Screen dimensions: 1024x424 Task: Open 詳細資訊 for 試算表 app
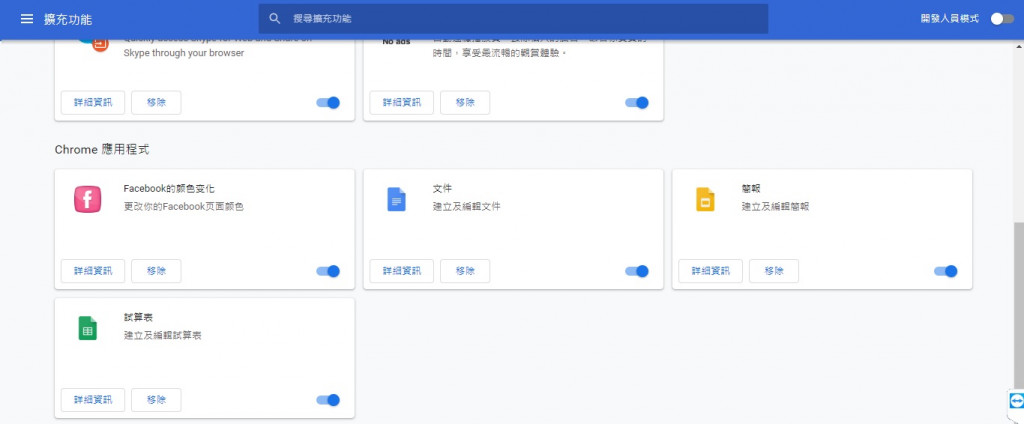coord(93,400)
